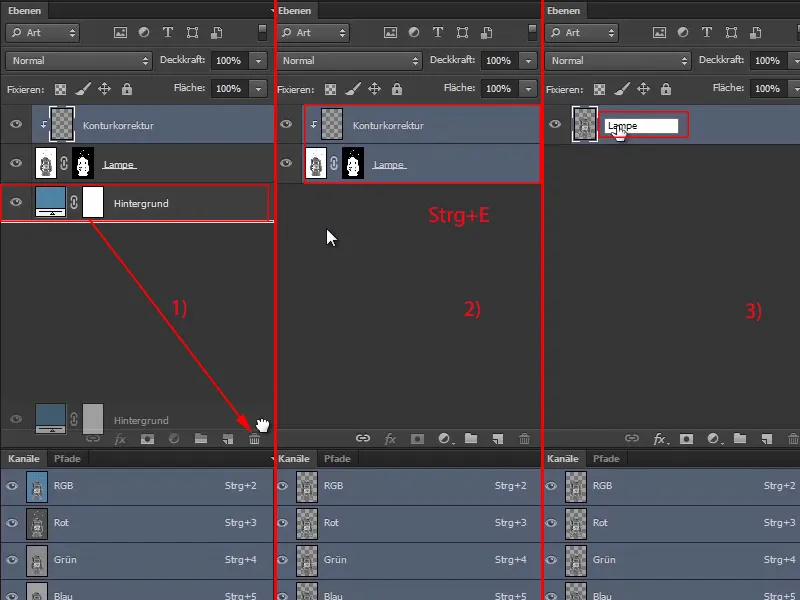Screen dimensions: 800x600
Task: Click Fläche 100% field in middle panel
Action: tap(499, 89)
